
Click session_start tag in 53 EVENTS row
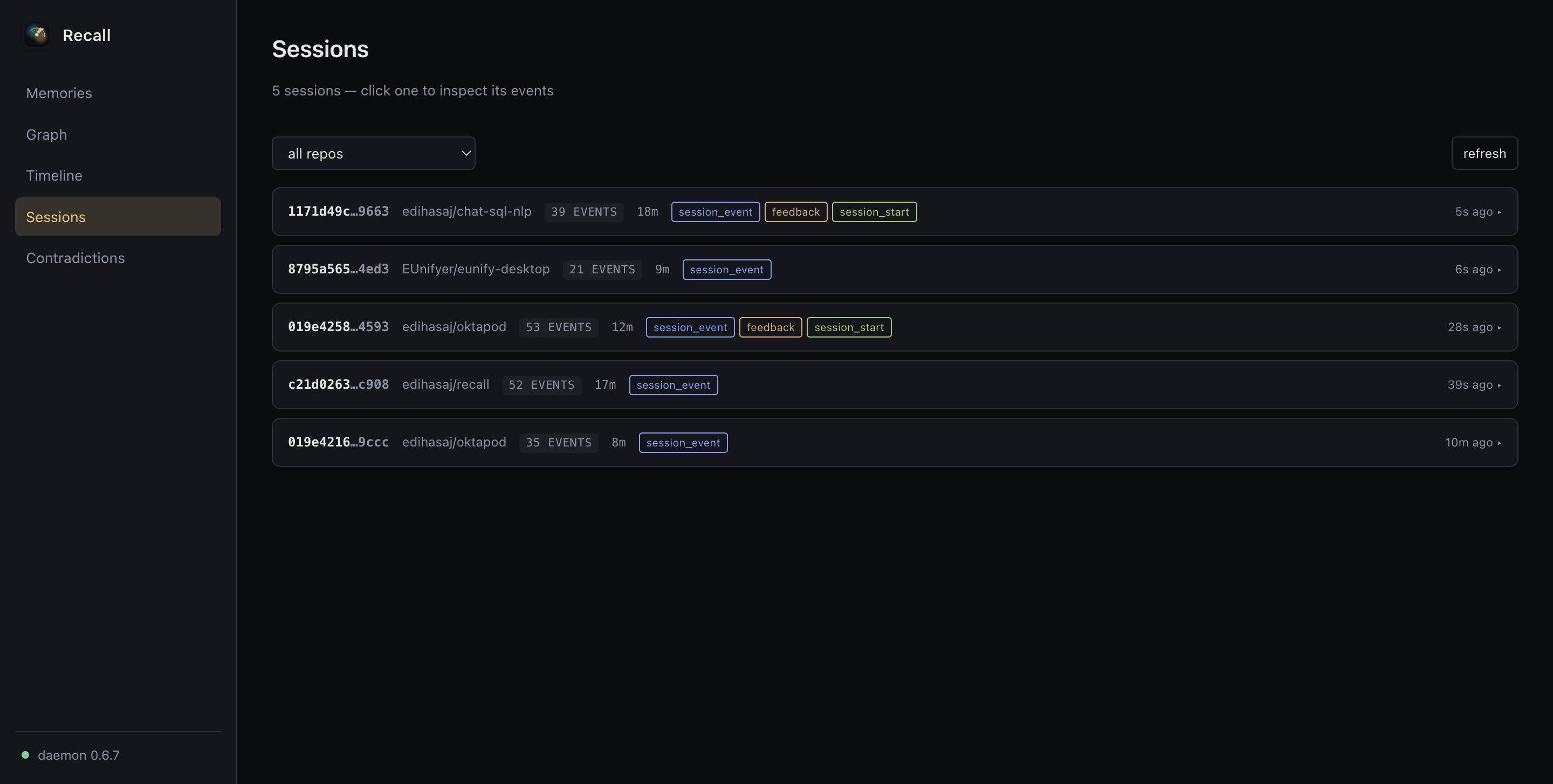[x=849, y=327]
